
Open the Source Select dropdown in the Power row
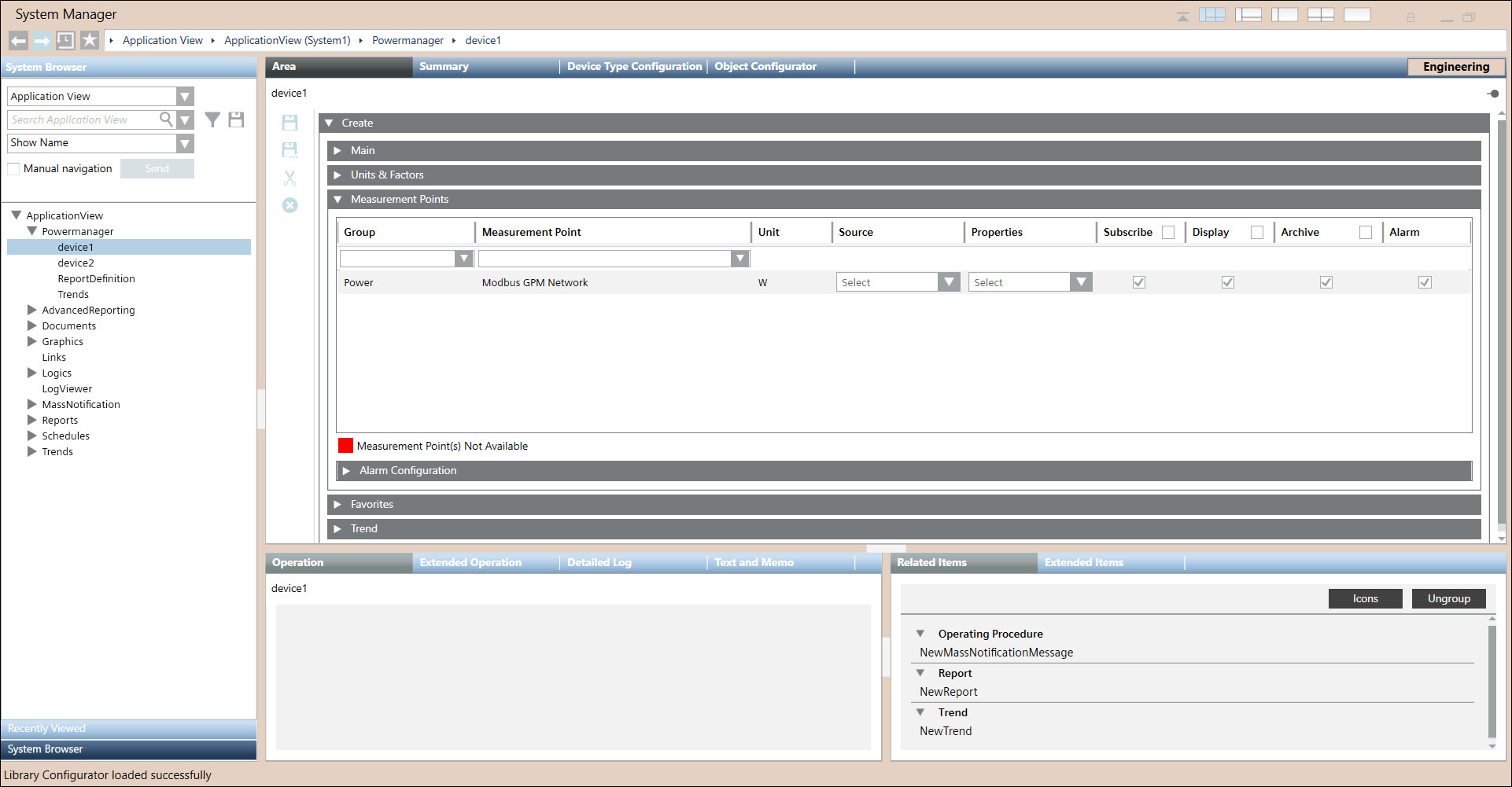pos(897,283)
